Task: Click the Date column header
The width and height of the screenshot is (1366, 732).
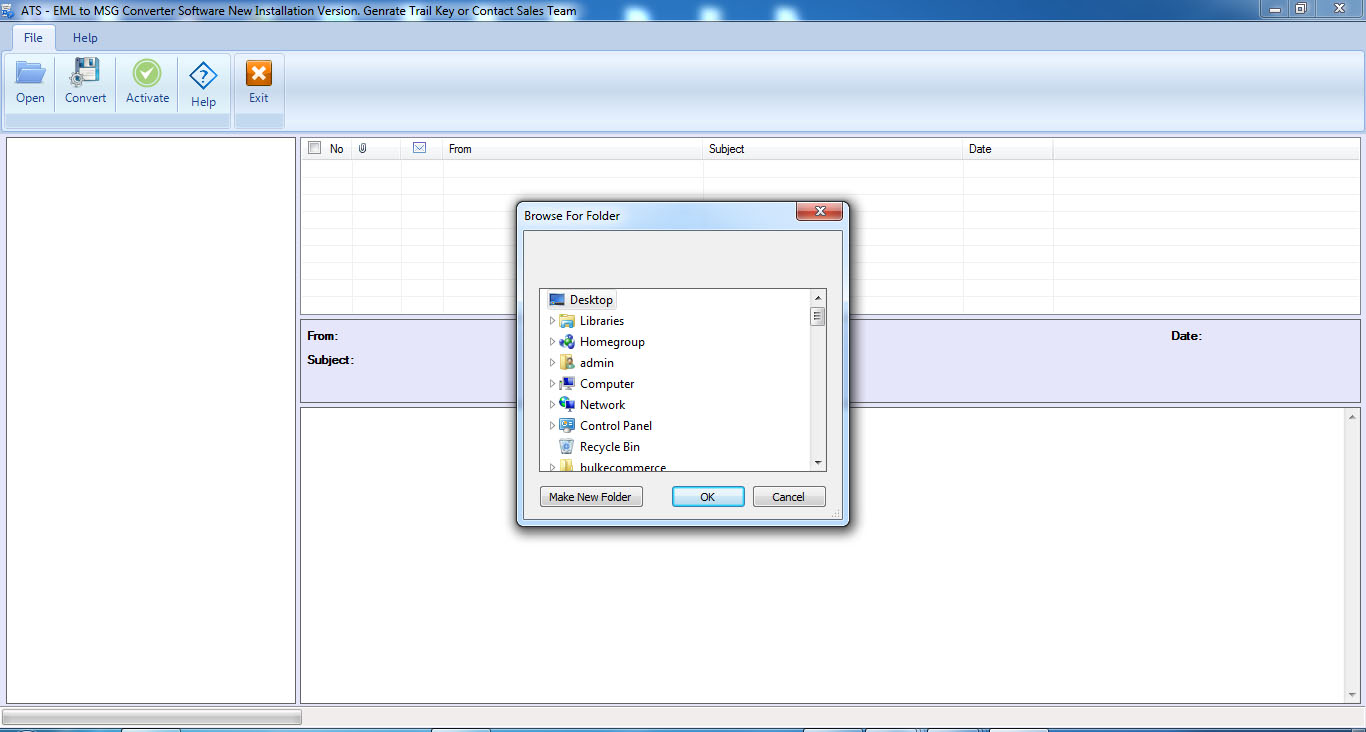Action: point(1008,149)
